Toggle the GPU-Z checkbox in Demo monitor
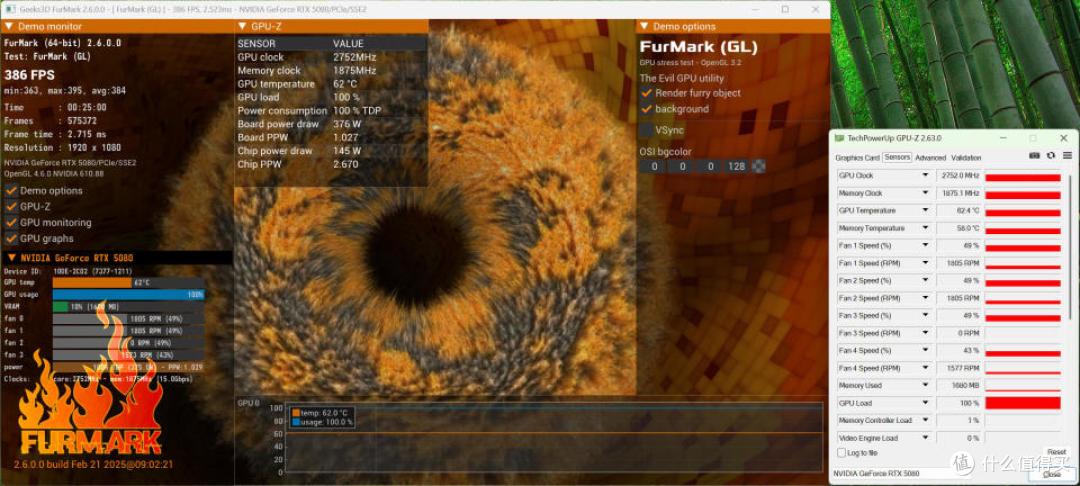Image resolution: width=1080 pixels, height=486 pixels. point(11,207)
